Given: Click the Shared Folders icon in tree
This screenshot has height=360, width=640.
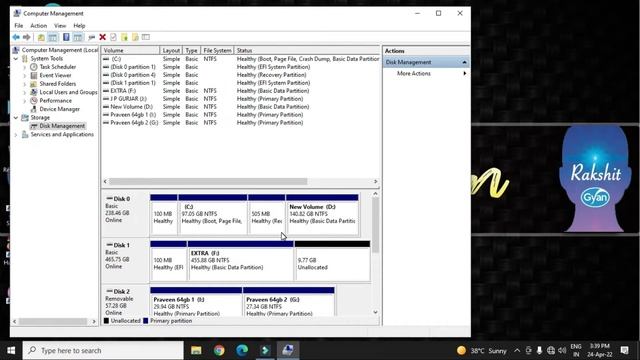Looking at the screenshot, I should (34, 84).
